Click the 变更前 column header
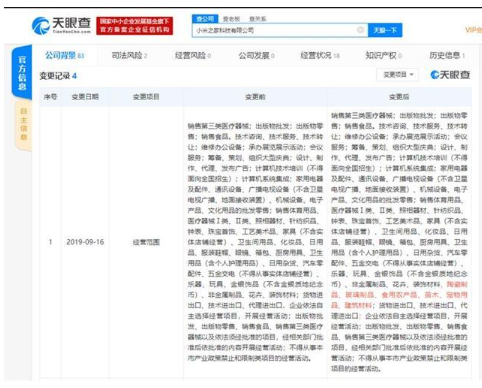This screenshot has height=388, width=482. 255,97
